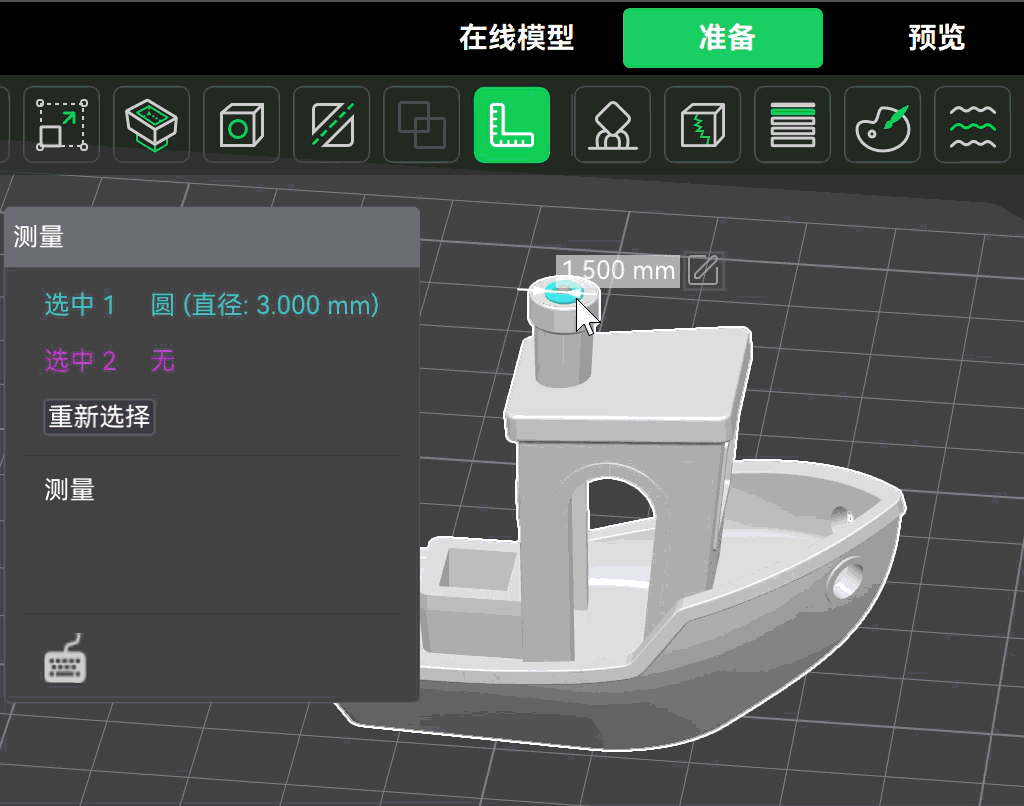1024x806 pixels.
Task: Select the Scale tool icon
Action: click(x=61, y=125)
